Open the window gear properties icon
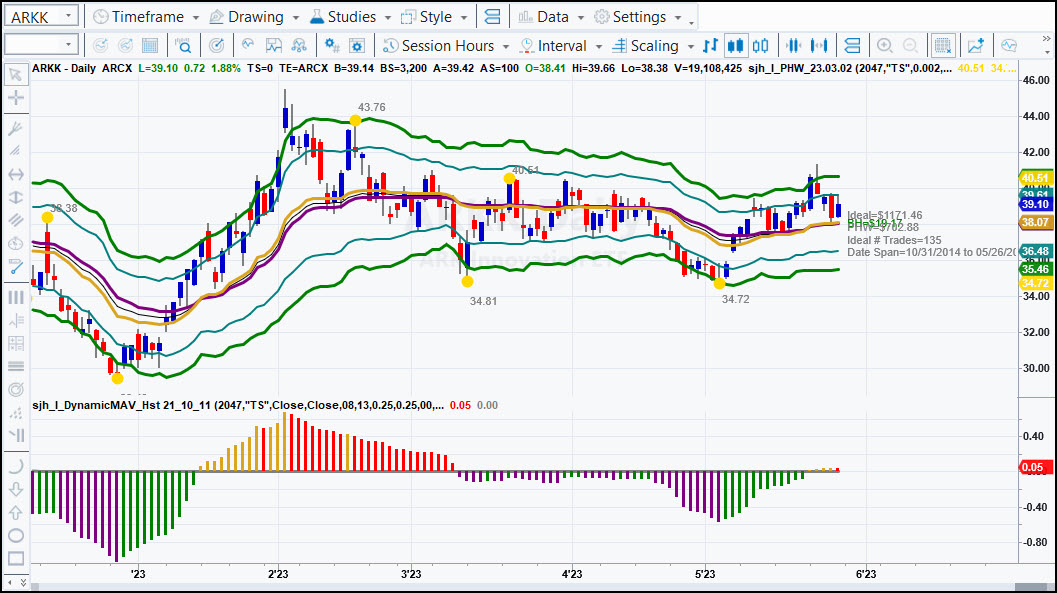The width and height of the screenshot is (1057, 593). 357,46
